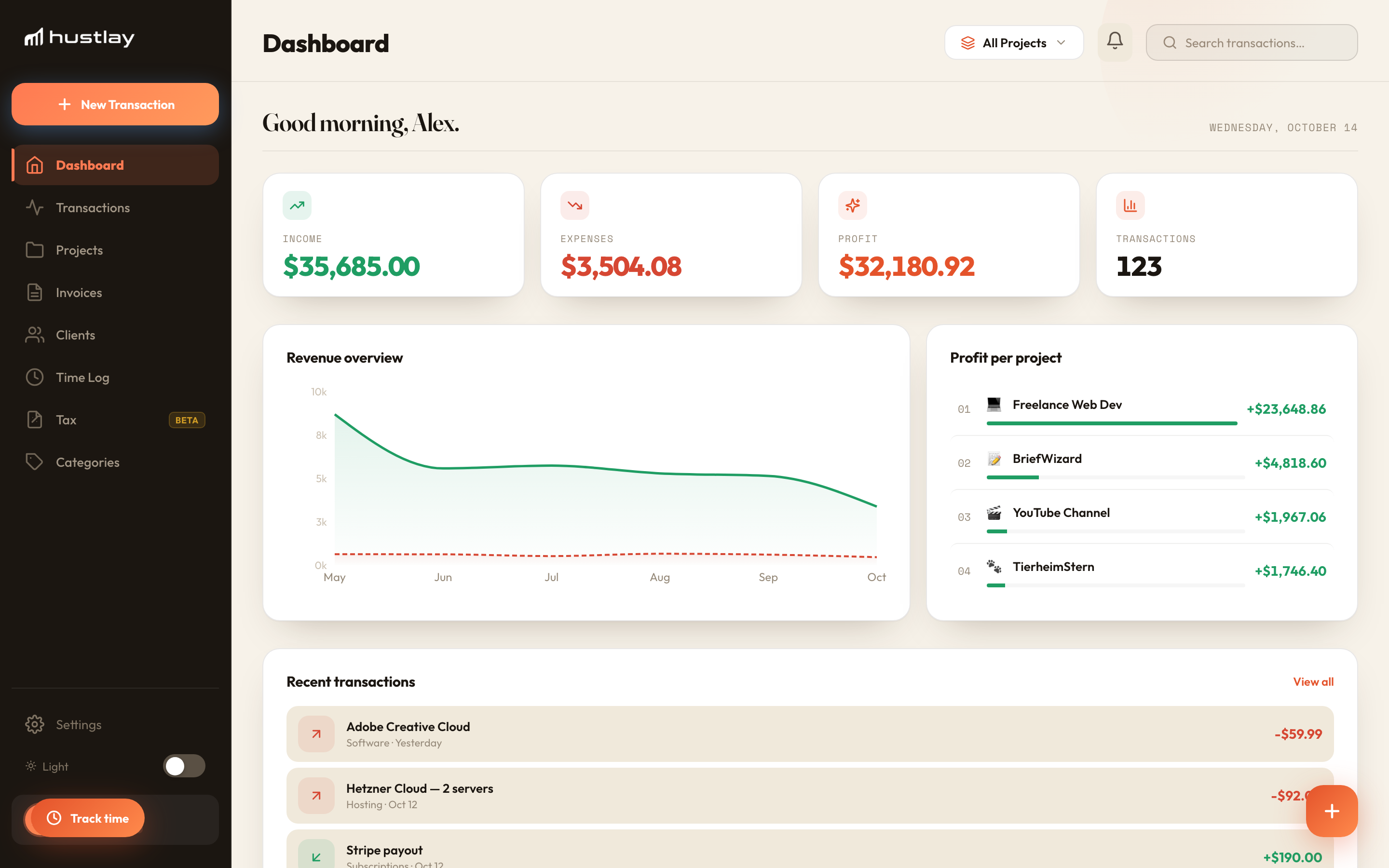The image size is (1389, 868).
Task: Open Settings
Action: pos(115,724)
